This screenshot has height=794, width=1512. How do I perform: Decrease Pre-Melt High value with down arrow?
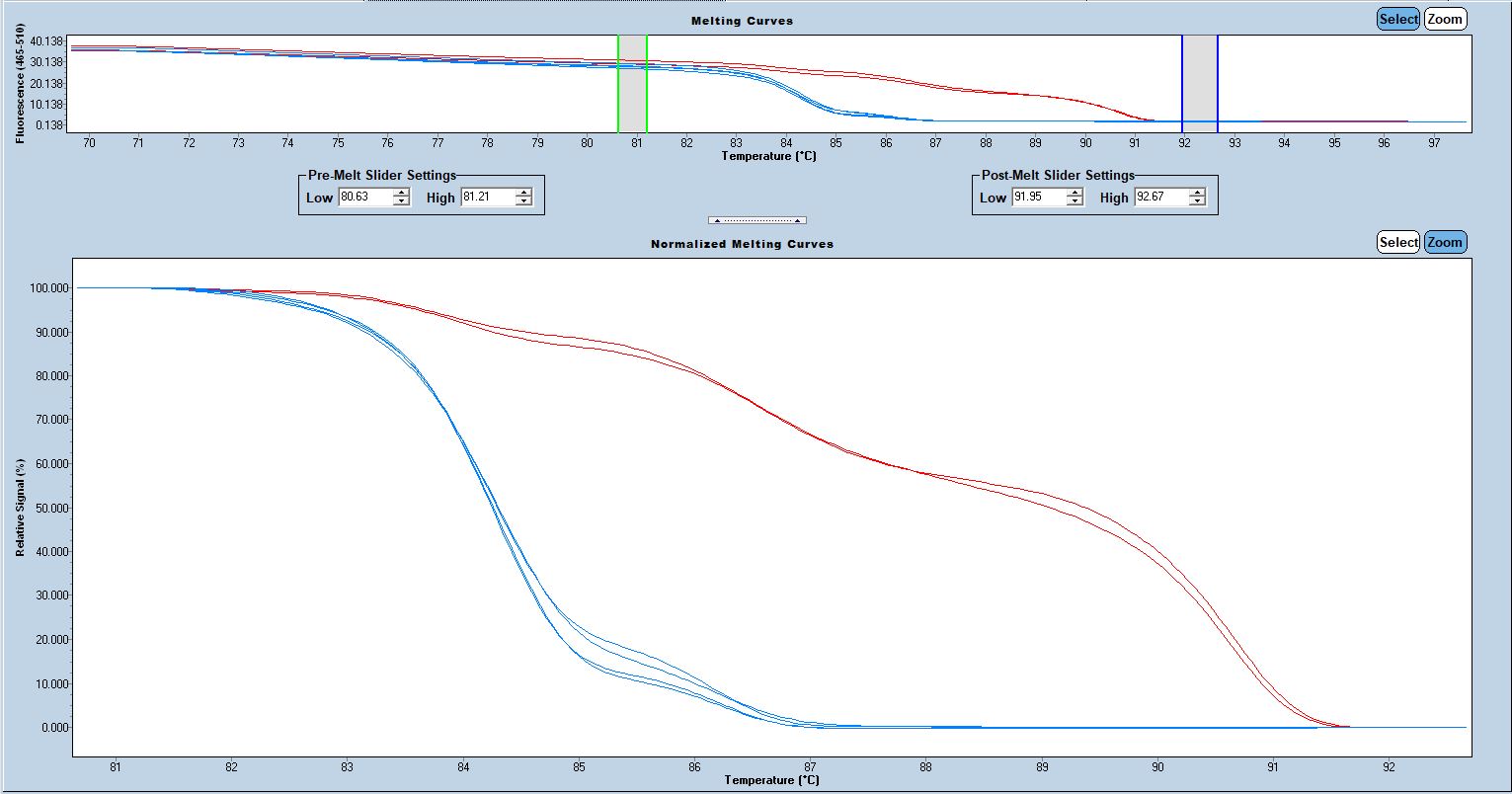523,201
